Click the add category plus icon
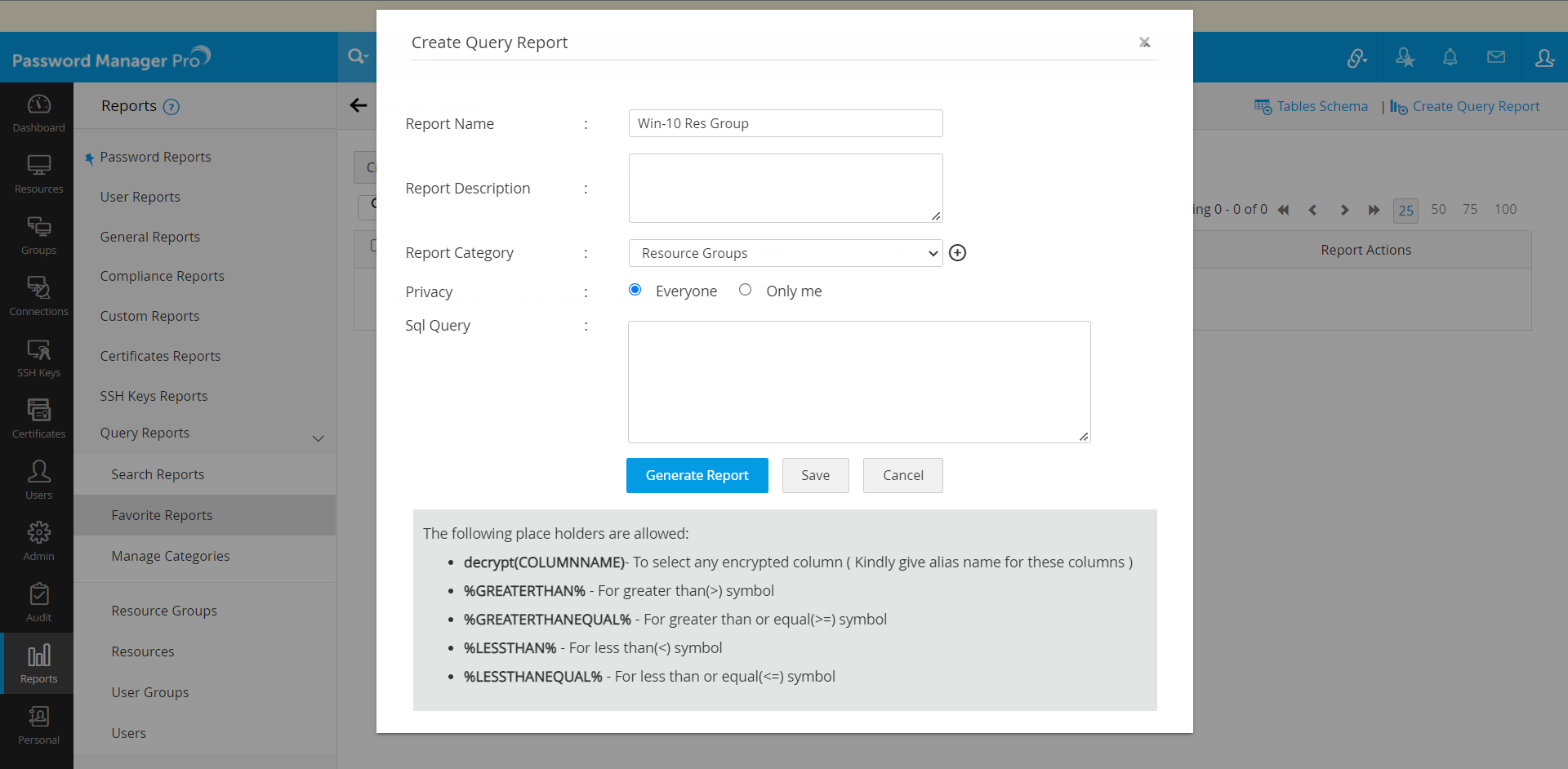 (957, 253)
